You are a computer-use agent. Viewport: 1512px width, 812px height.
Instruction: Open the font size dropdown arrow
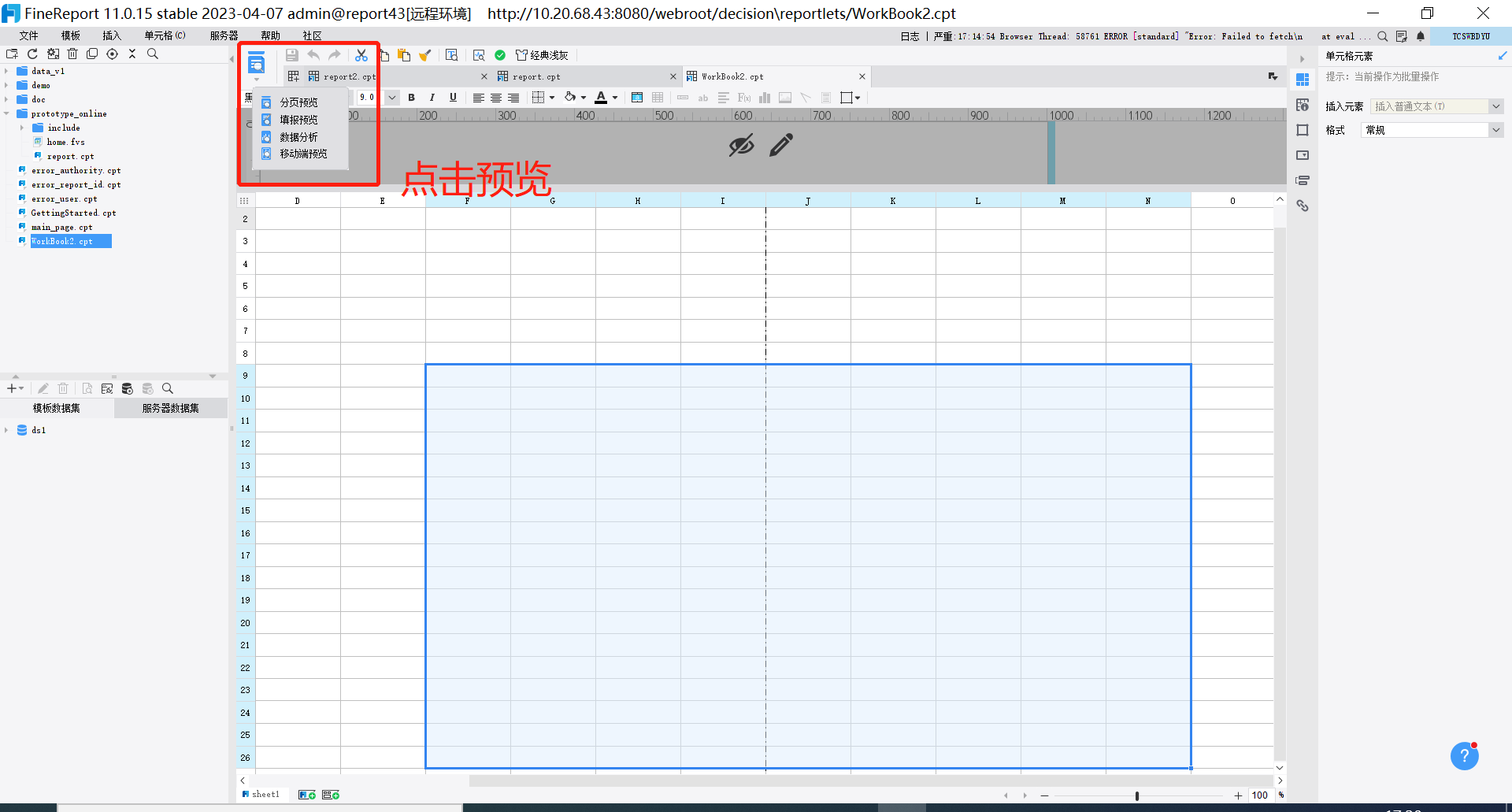[391, 98]
